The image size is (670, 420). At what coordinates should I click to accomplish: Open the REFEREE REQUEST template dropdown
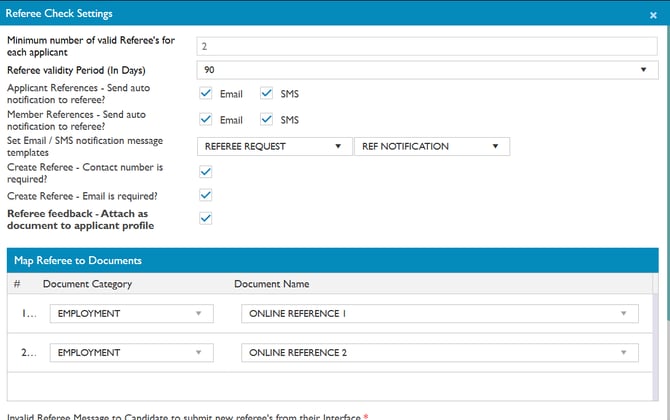[275, 146]
